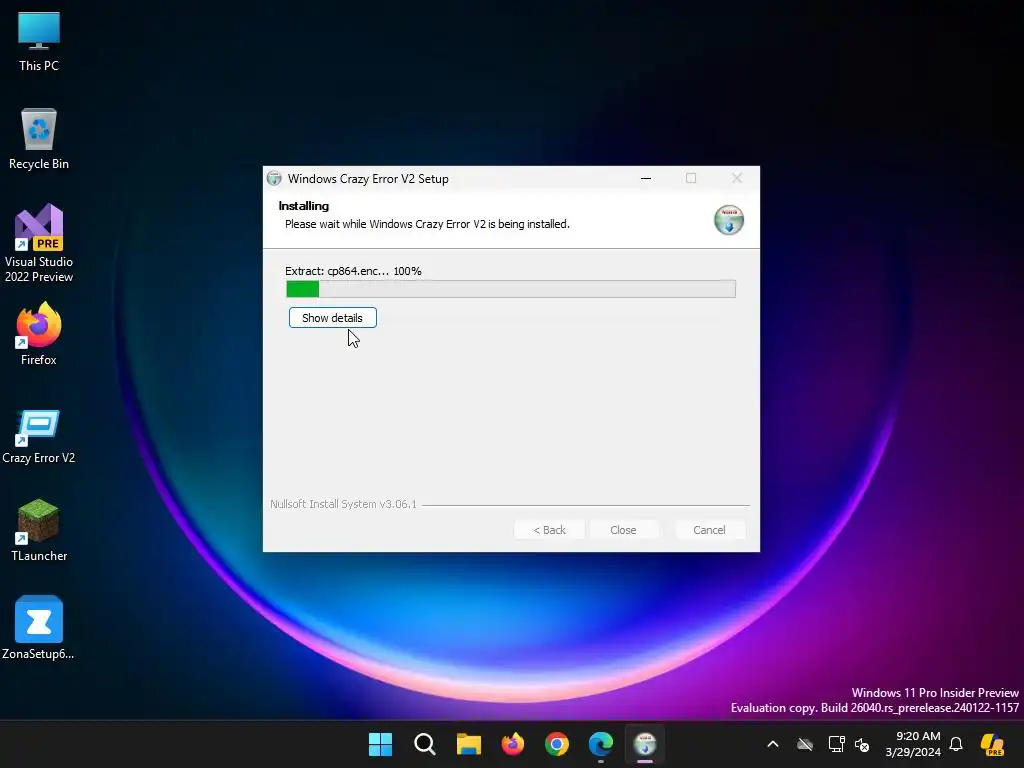Screen dimensions: 1024x768
Task: Expand the hidden system tray icons chevron
Action: [x=773, y=744]
